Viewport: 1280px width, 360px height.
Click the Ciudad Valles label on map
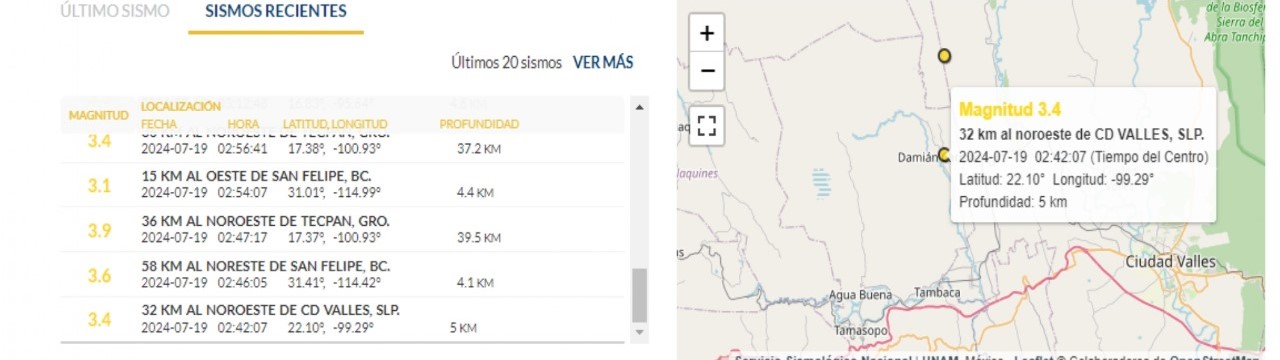(1170, 261)
